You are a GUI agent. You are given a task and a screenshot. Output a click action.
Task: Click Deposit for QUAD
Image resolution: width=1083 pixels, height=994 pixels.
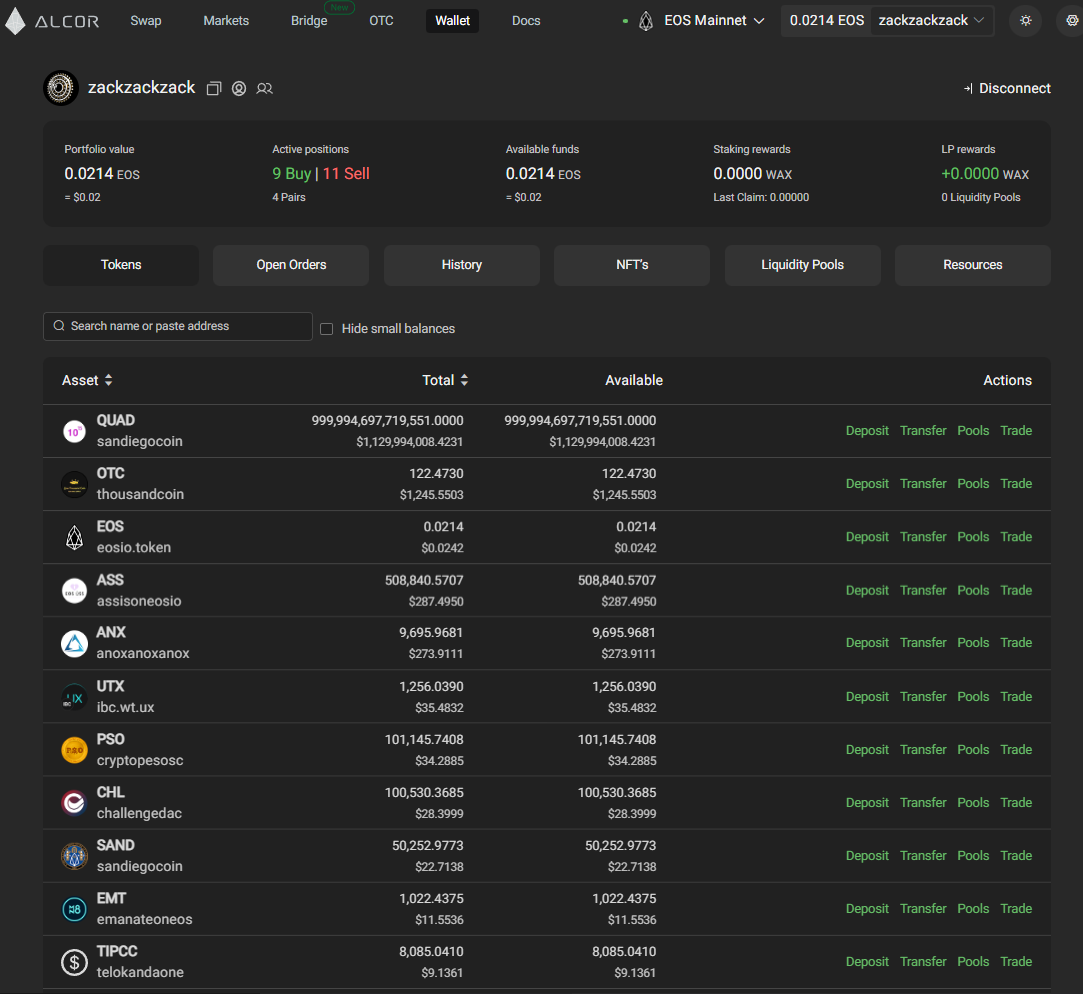tap(867, 431)
